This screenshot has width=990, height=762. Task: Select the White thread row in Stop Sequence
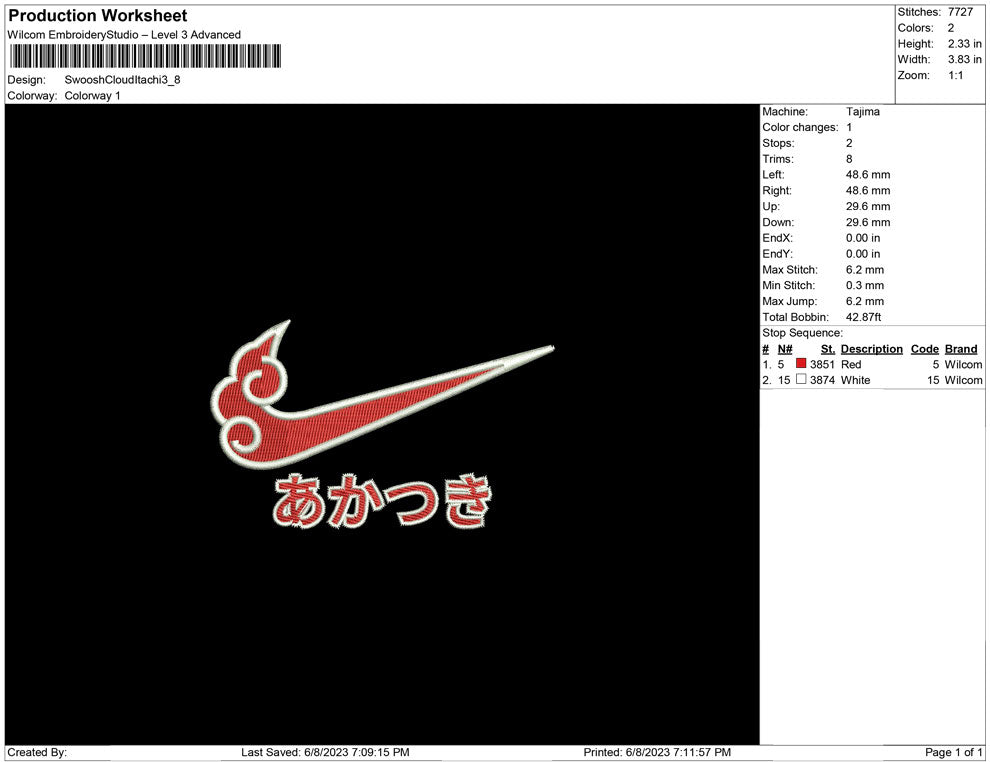pyautogui.click(x=871, y=380)
